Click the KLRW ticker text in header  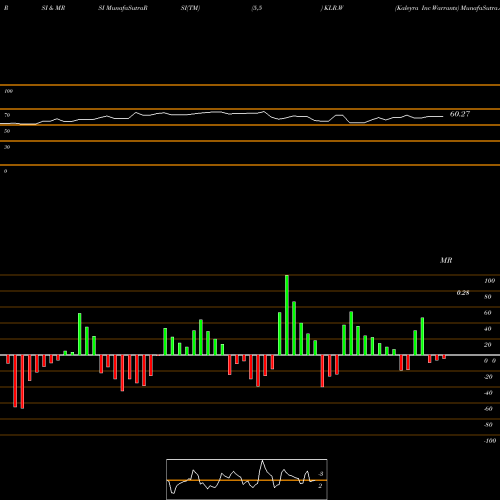(x=333, y=8)
